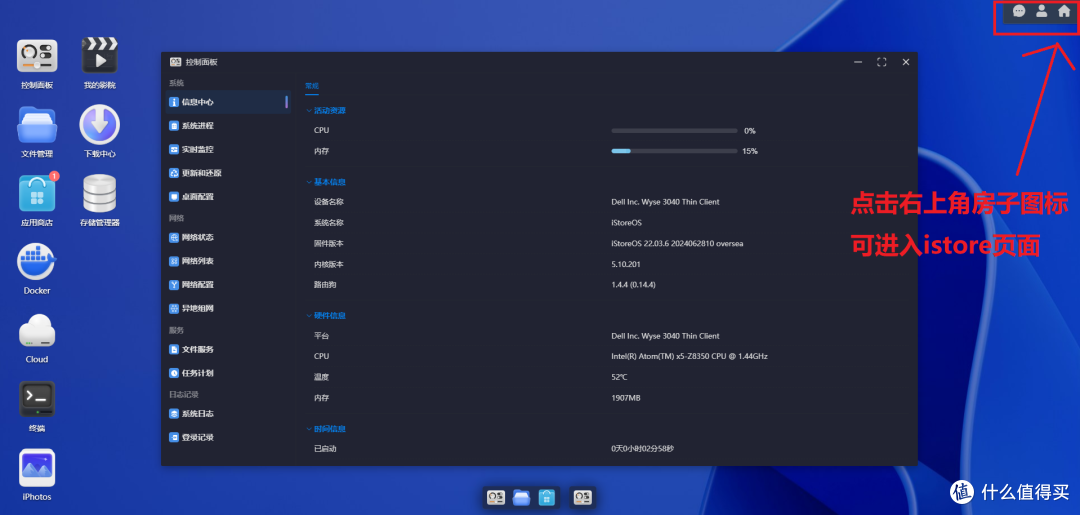Click the app store bag in the dock
Viewport: 1080px width, 515px height.
pos(546,497)
